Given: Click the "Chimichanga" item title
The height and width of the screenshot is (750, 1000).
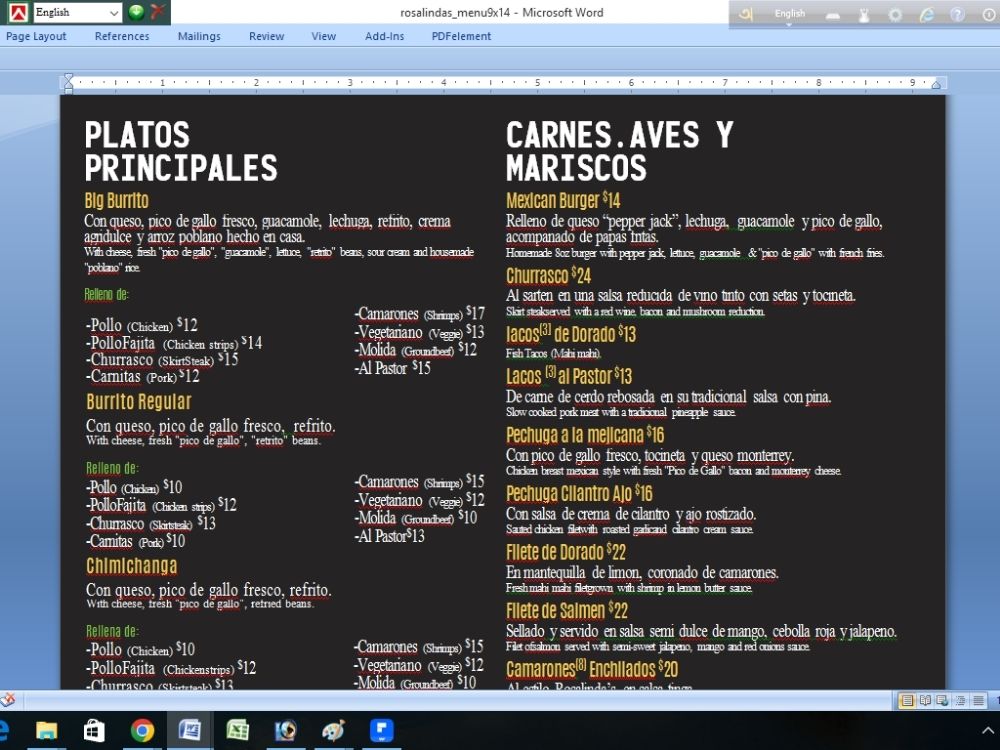Looking at the screenshot, I should tap(131, 566).
